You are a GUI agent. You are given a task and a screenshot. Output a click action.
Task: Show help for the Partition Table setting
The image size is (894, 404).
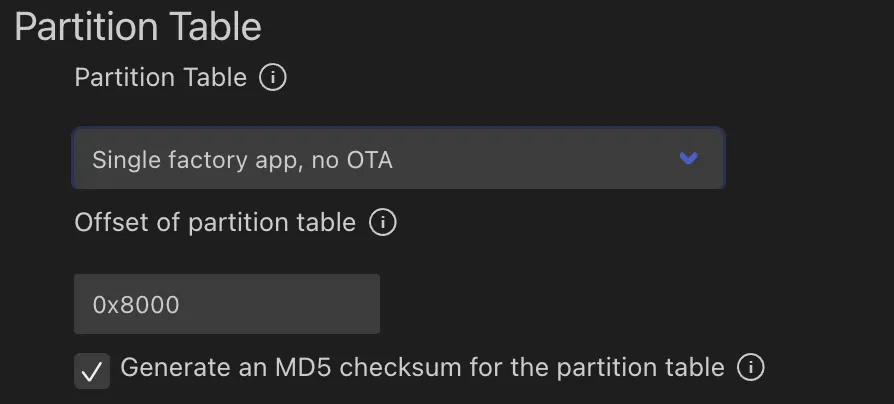[x=273, y=77]
